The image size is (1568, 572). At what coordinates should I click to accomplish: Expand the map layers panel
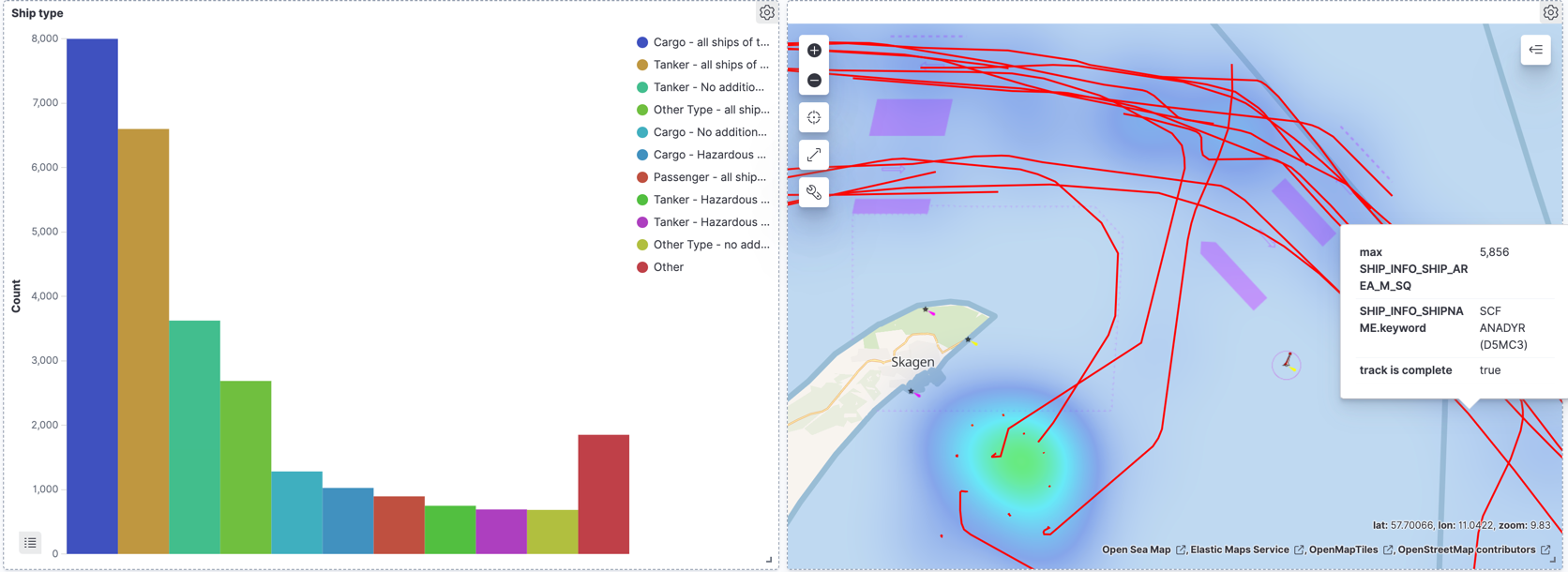point(1535,50)
